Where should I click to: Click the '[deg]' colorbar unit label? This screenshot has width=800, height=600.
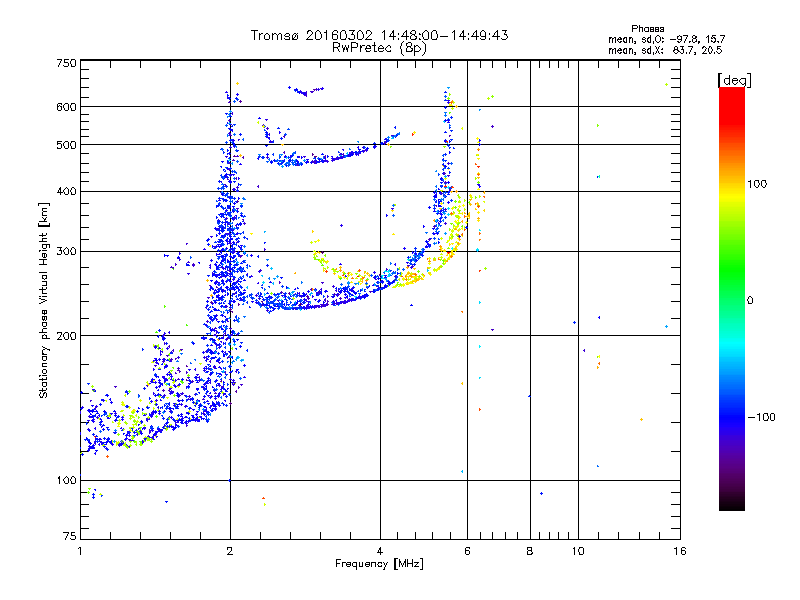[x=734, y=80]
